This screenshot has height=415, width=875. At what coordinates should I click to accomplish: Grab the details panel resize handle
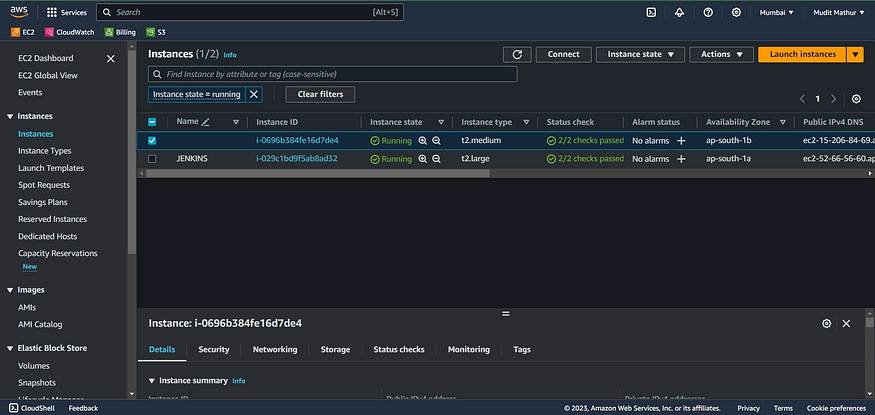coord(506,313)
